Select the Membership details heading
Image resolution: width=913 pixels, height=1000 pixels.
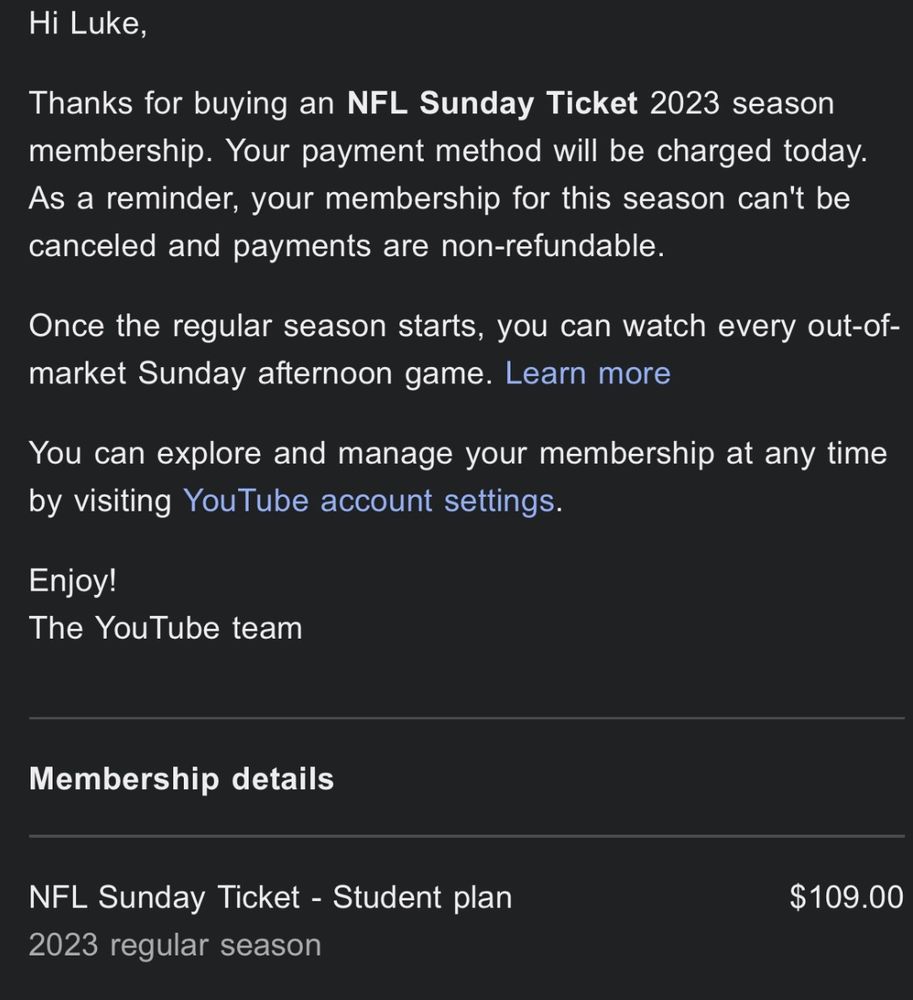tap(182, 779)
